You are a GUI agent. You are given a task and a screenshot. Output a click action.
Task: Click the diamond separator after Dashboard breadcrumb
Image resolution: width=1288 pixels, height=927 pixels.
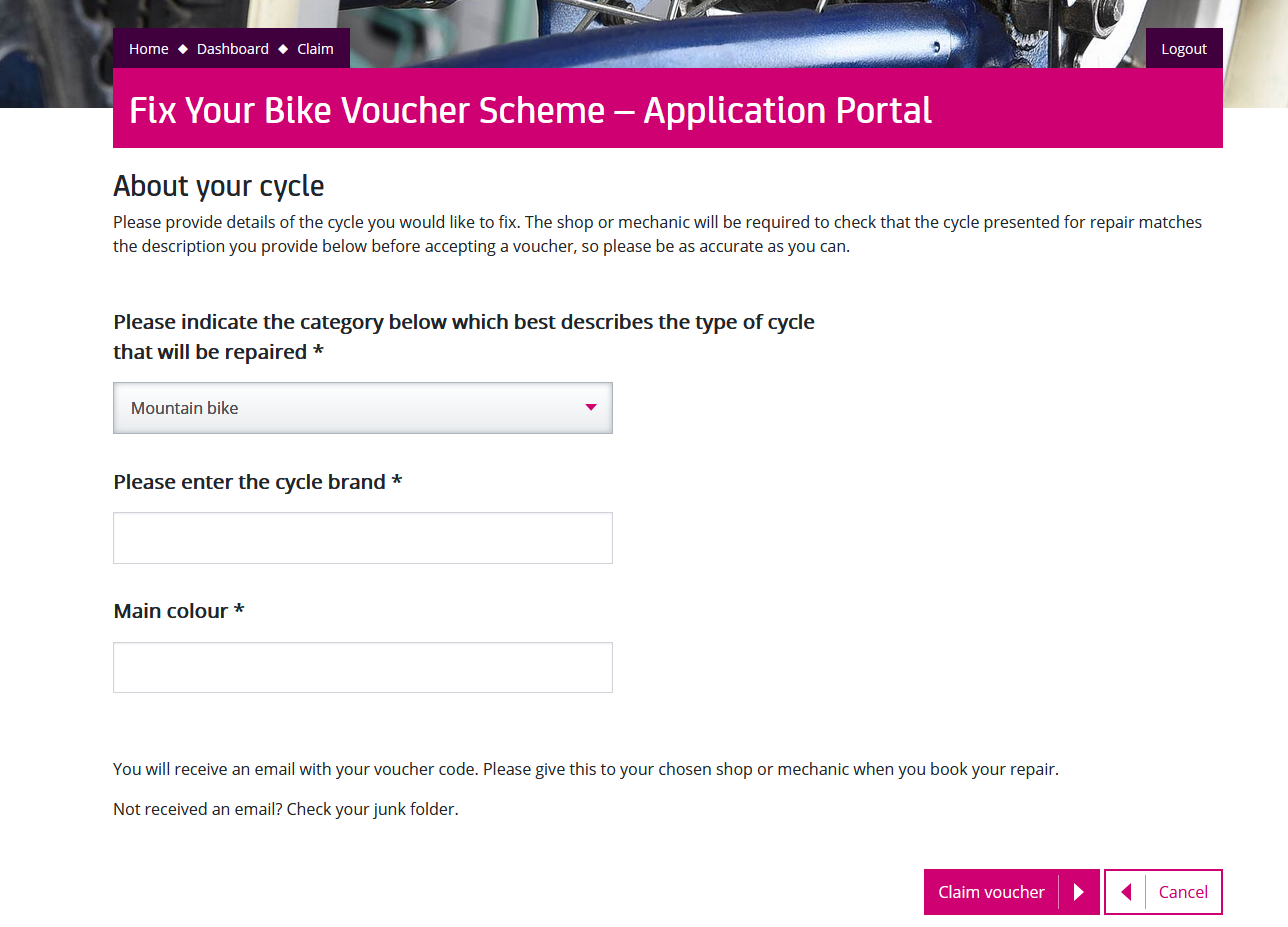pos(282,48)
